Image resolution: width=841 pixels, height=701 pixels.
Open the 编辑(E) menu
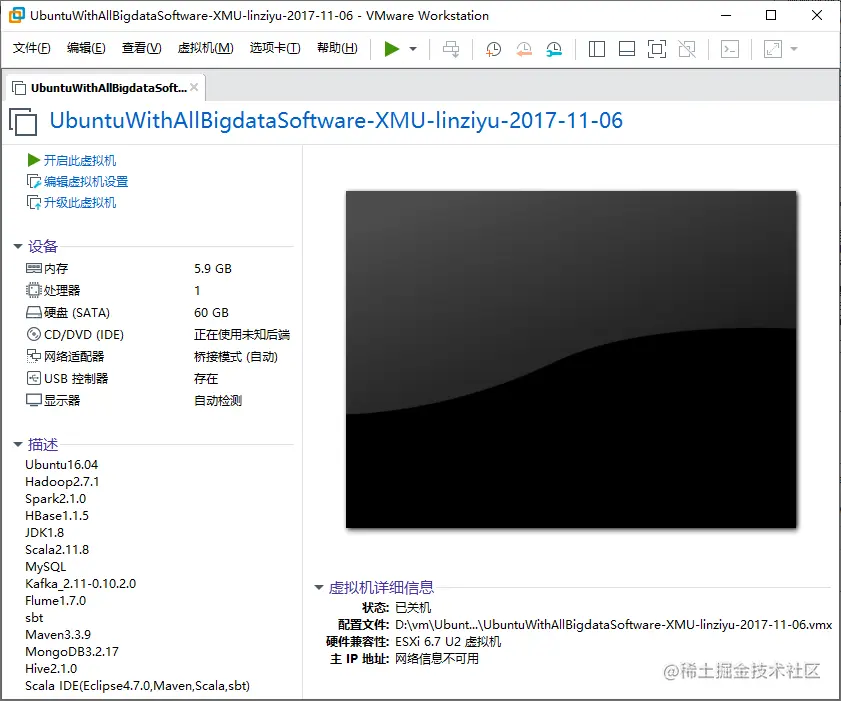point(86,48)
